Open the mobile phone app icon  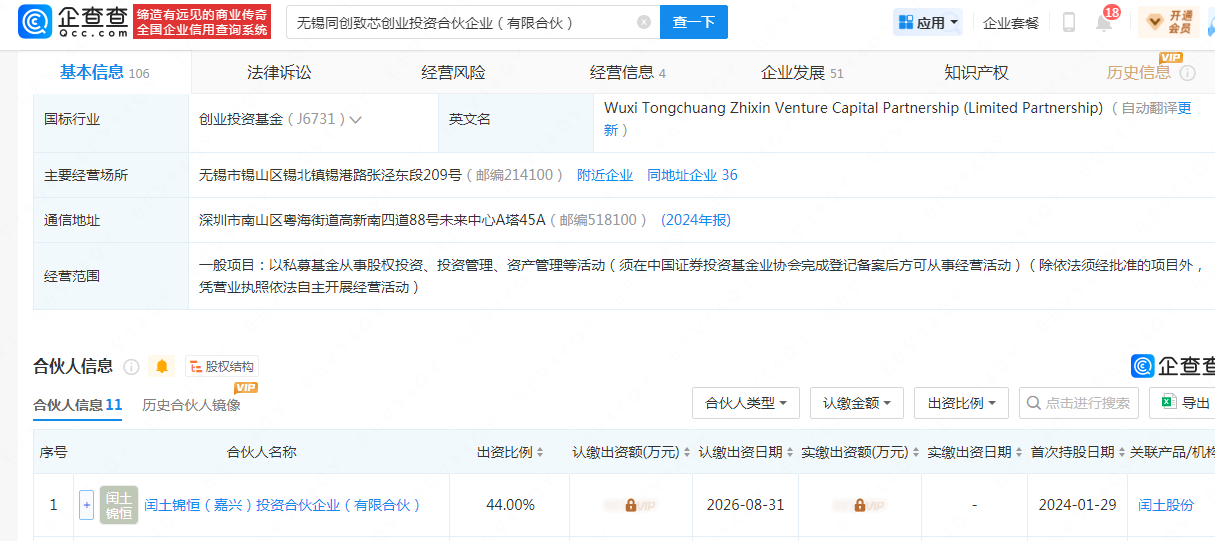1069,22
